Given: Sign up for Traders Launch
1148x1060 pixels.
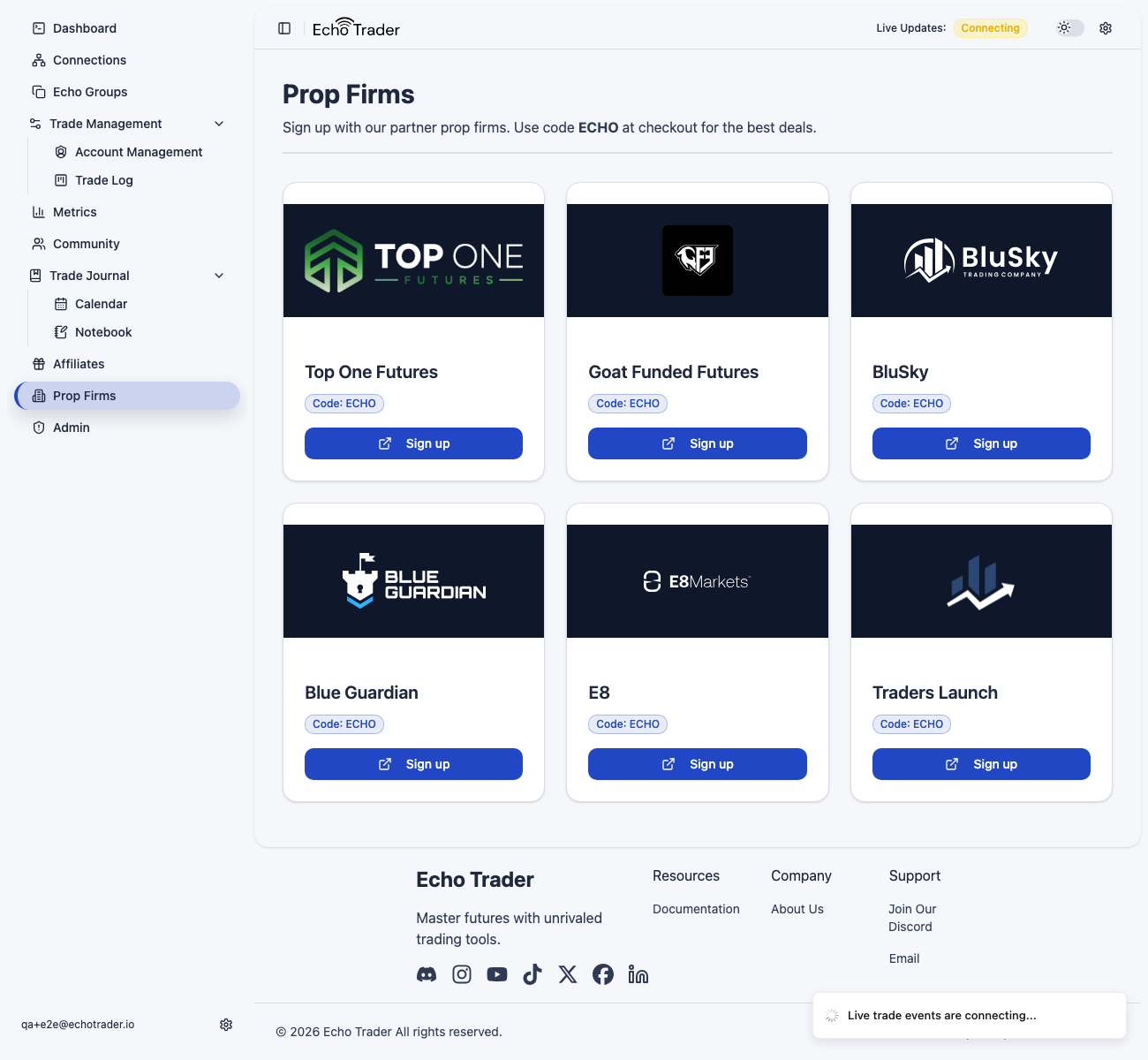Looking at the screenshot, I should click(981, 764).
